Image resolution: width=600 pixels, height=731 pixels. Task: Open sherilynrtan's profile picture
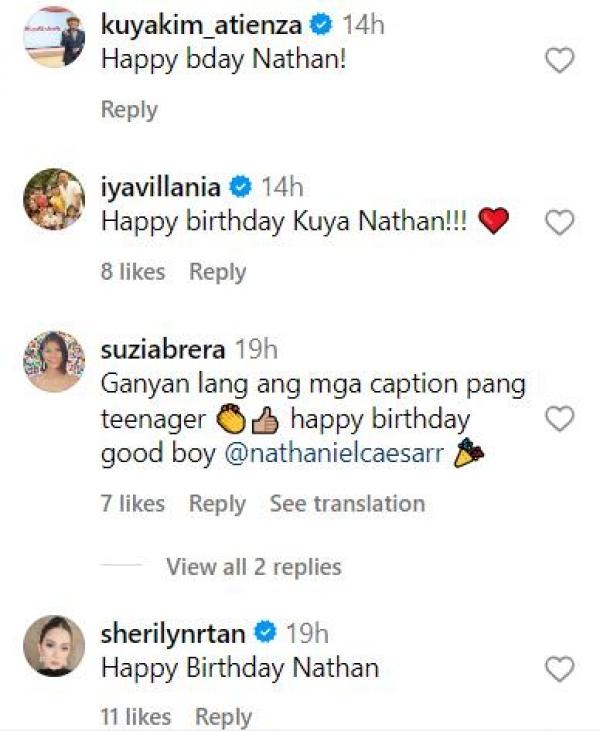coord(54,645)
